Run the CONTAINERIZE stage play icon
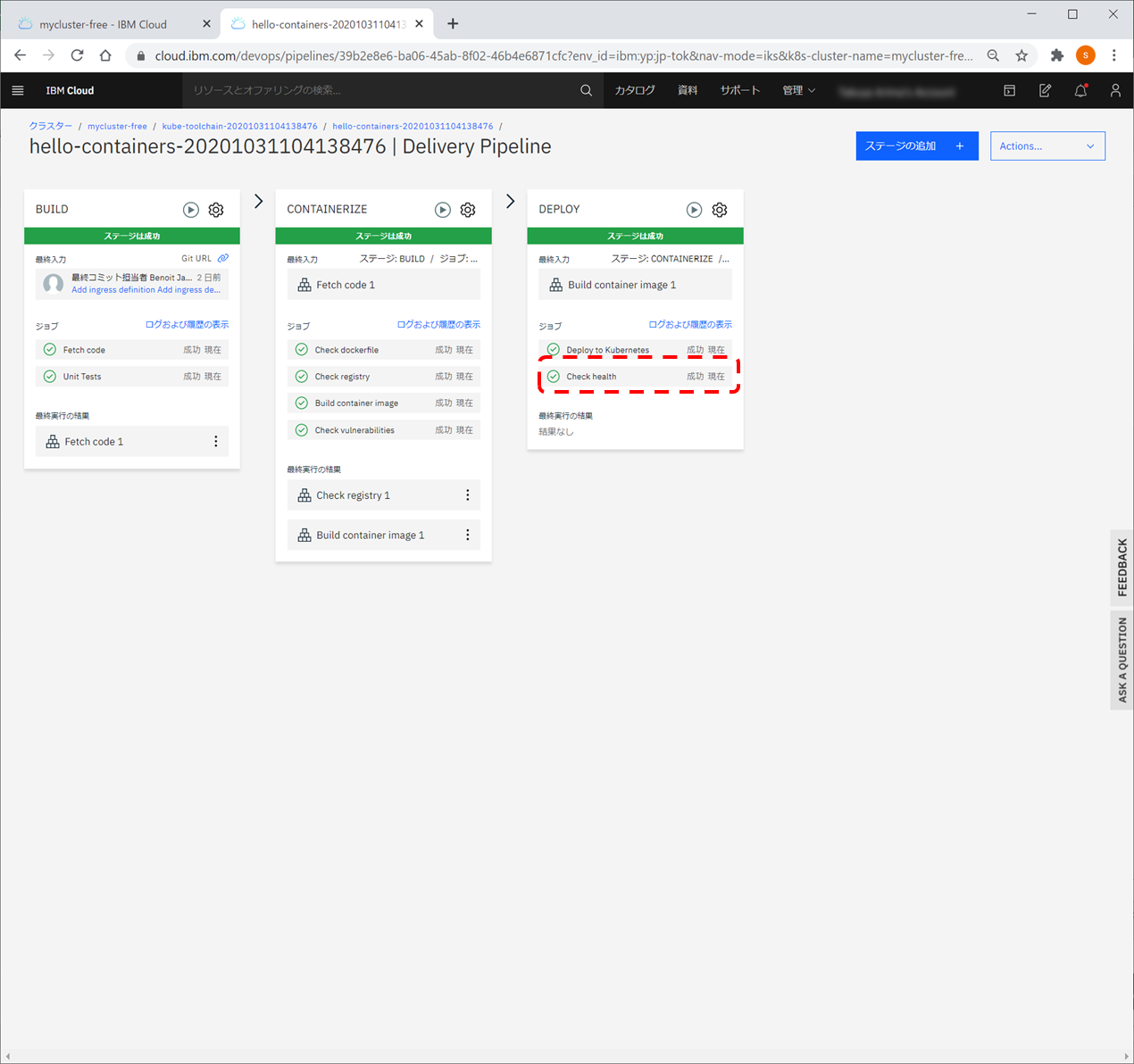Image resolution: width=1134 pixels, height=1064 pixels. coord(443,210)
